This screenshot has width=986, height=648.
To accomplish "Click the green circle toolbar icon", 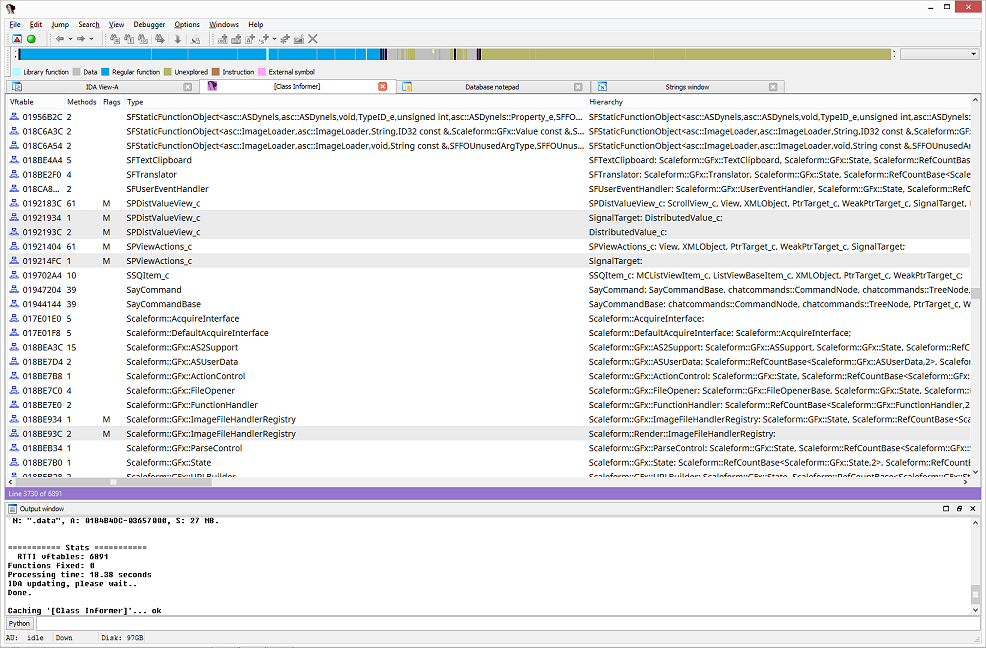I will [x=31, y=39].
